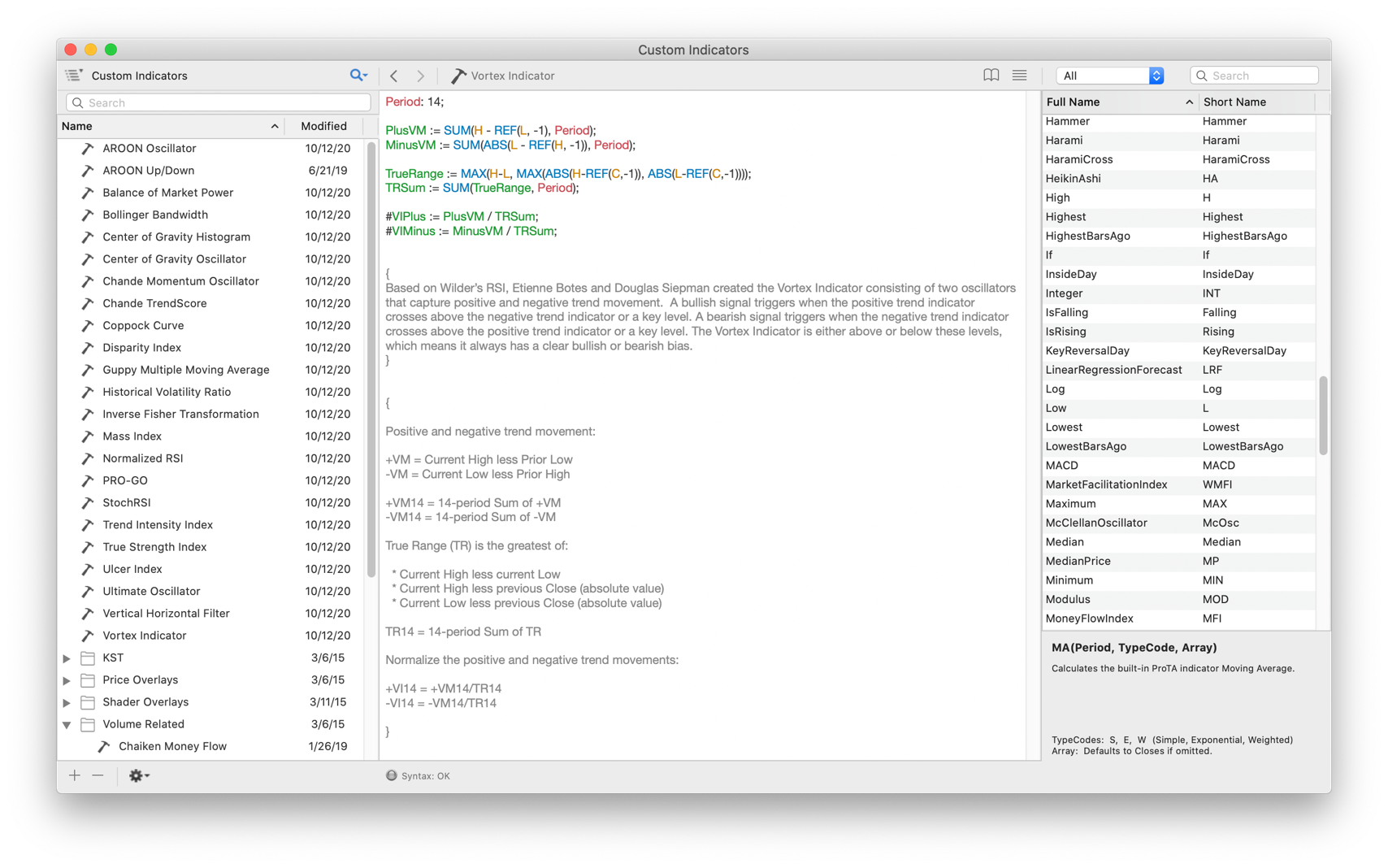The height and width of the screenshot is (868, 1388).
Task: Add a new indicator with plus button
Action: pyautogui.click(x=75, y=775)
